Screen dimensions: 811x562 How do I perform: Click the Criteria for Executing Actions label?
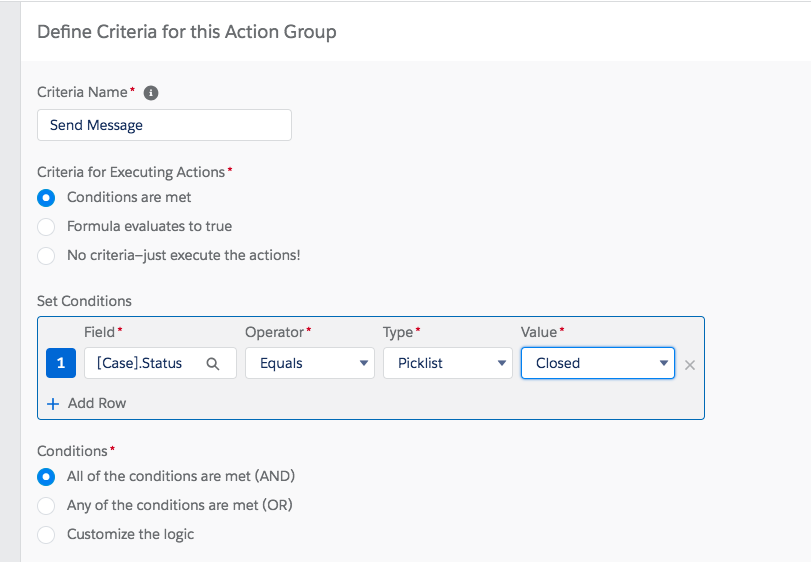(x=131, y=172)
